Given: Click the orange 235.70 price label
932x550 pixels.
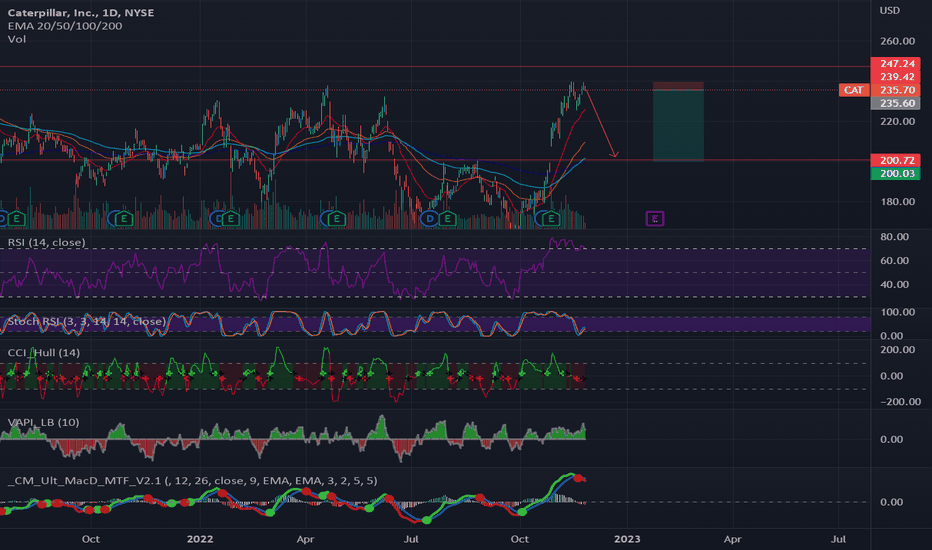Looking at the screenshot, I should (x=896, y=90).
